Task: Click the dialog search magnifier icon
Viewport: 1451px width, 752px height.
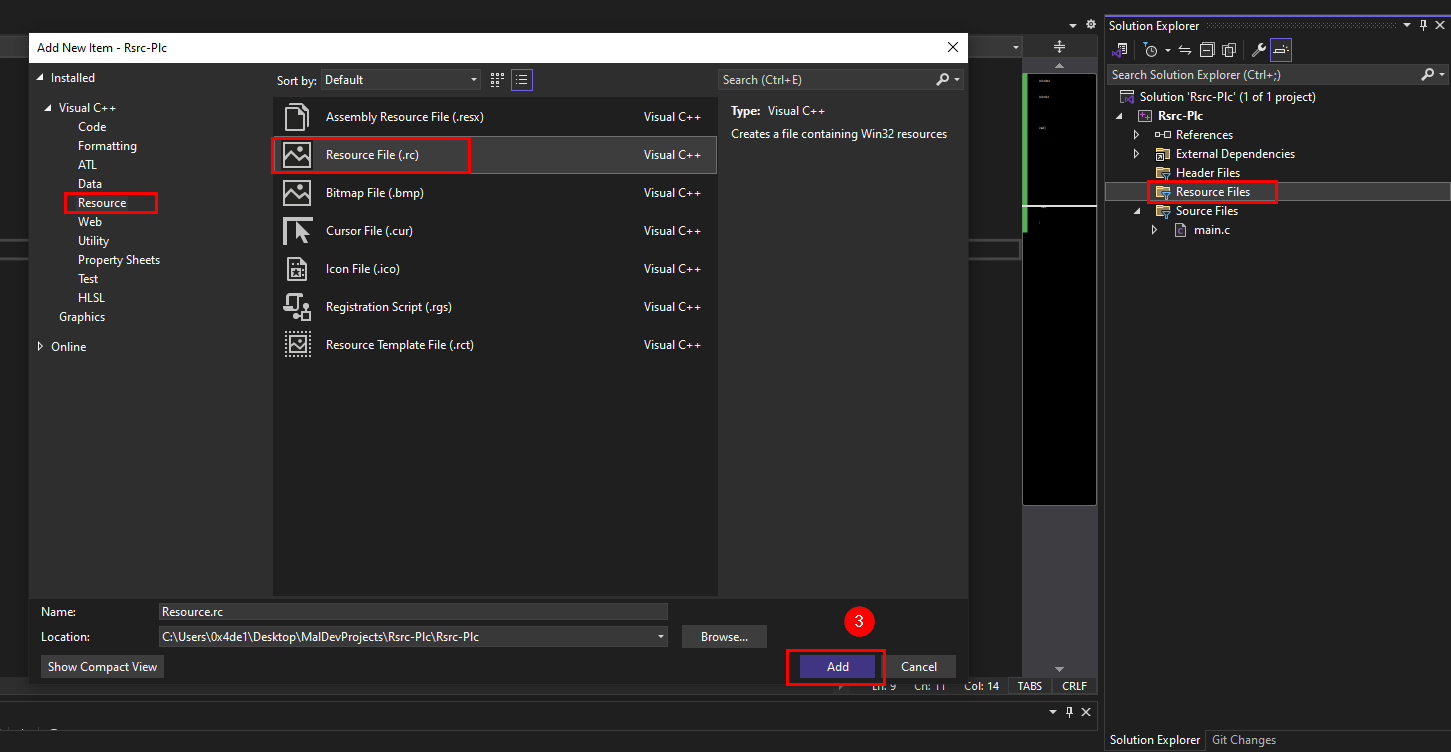Action: [x=943, y=80]
